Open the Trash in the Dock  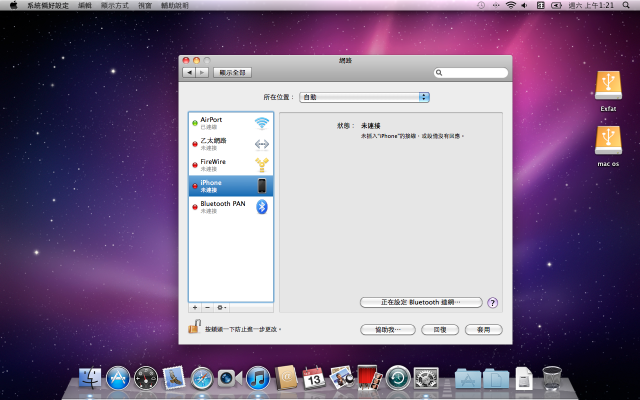(x=552, y=378)
